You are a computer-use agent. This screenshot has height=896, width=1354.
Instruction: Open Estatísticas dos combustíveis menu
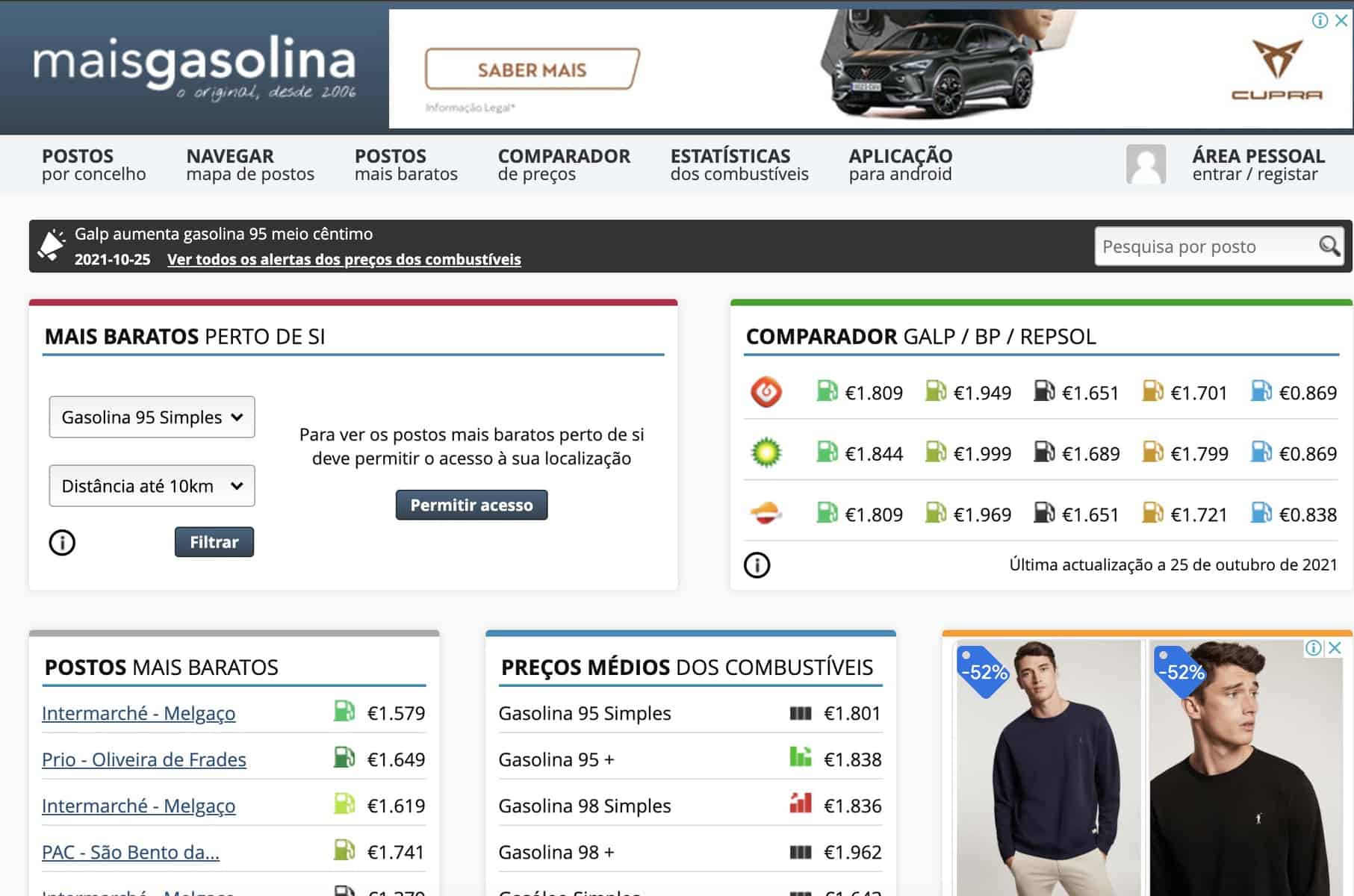tap(739, 164)
